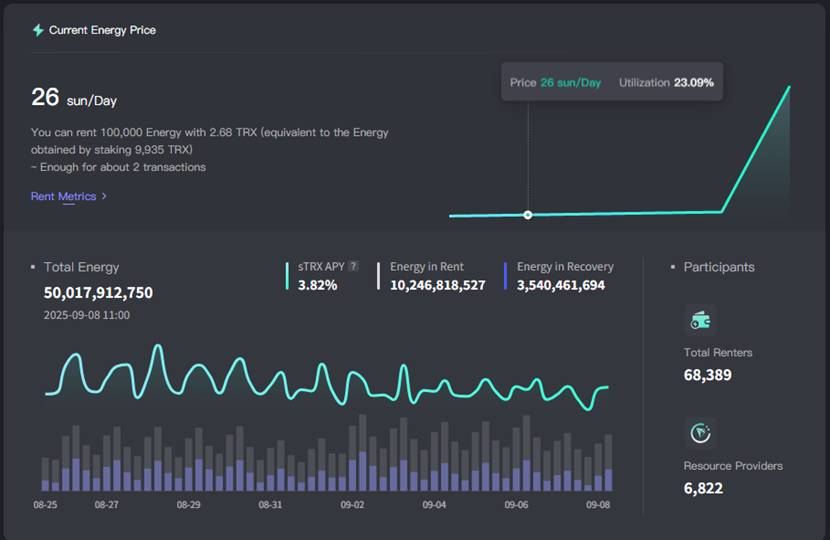Viewport: 830px width, 540px height.
Task: Click the lightning bolt icon beside Current Energy Price
Action: tap(38, 30)
